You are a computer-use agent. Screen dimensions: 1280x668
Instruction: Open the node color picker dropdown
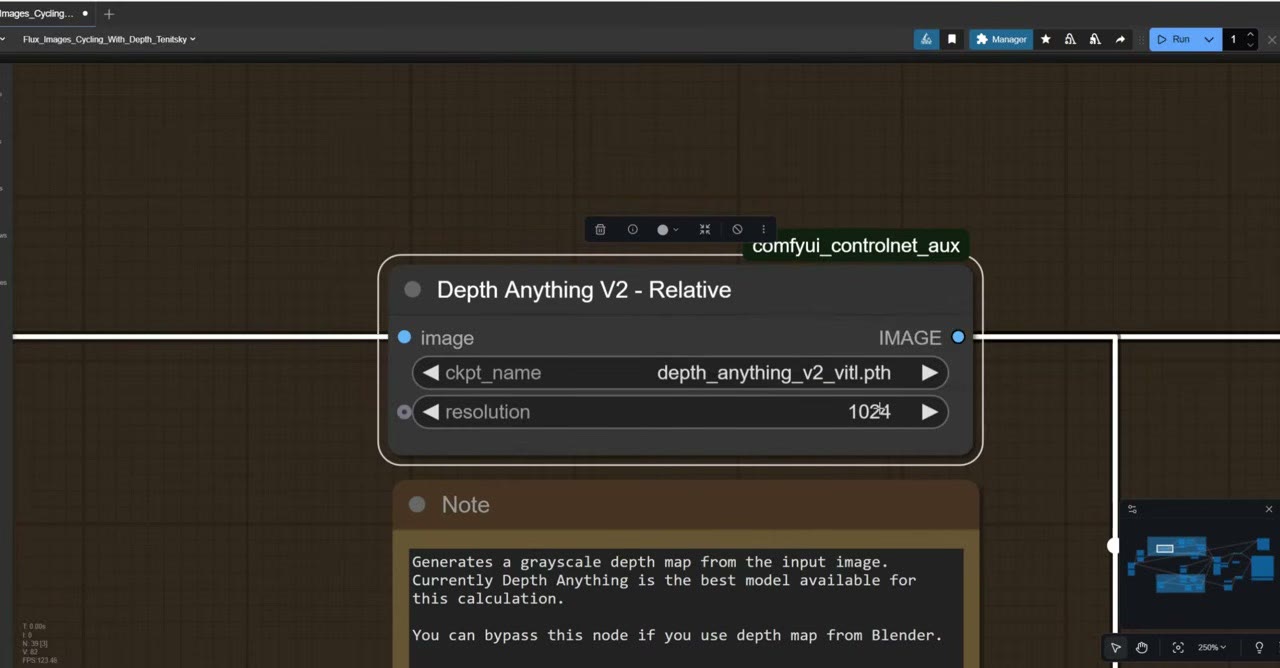pyautogui.click(x=667, y=229)
